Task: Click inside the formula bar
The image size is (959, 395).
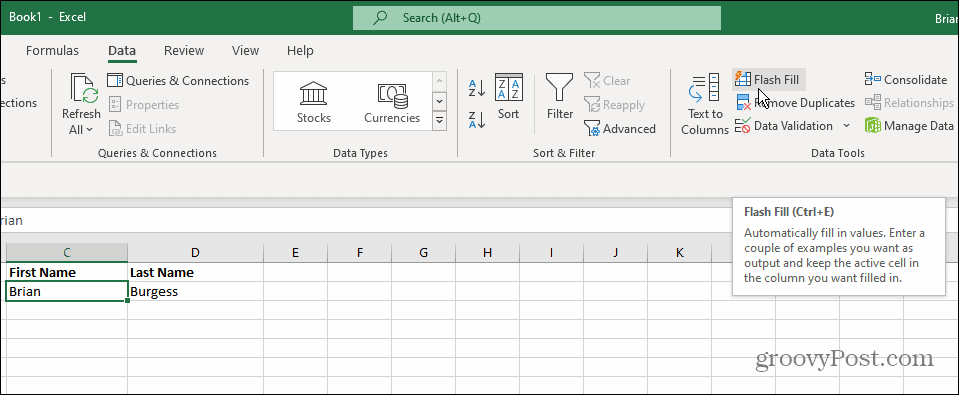Action: pos(367,220)
